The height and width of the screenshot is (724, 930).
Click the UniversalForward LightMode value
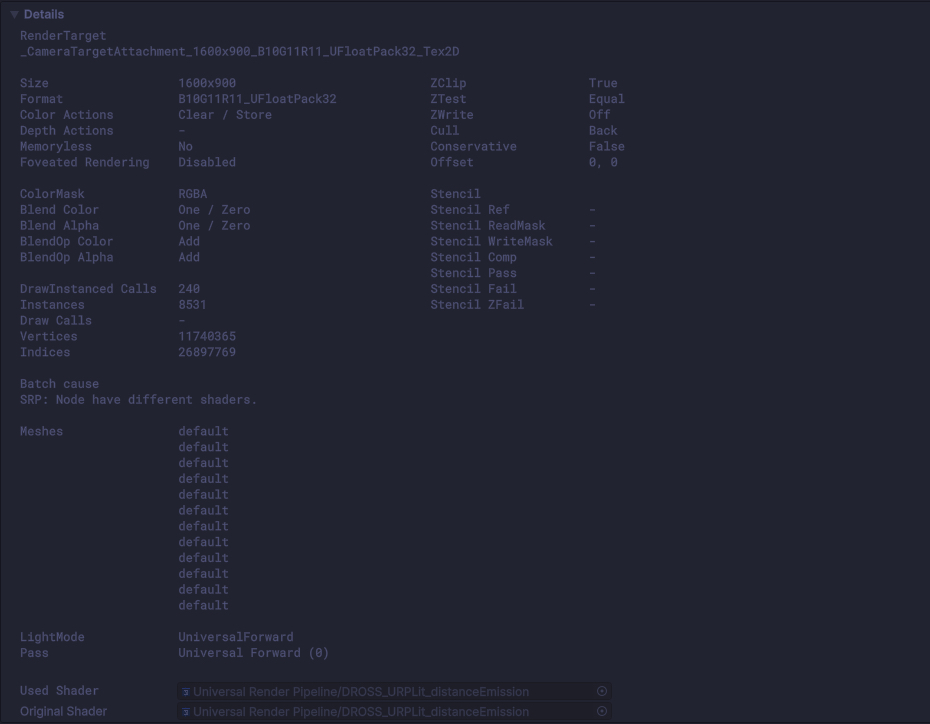[x=235, y=637]
